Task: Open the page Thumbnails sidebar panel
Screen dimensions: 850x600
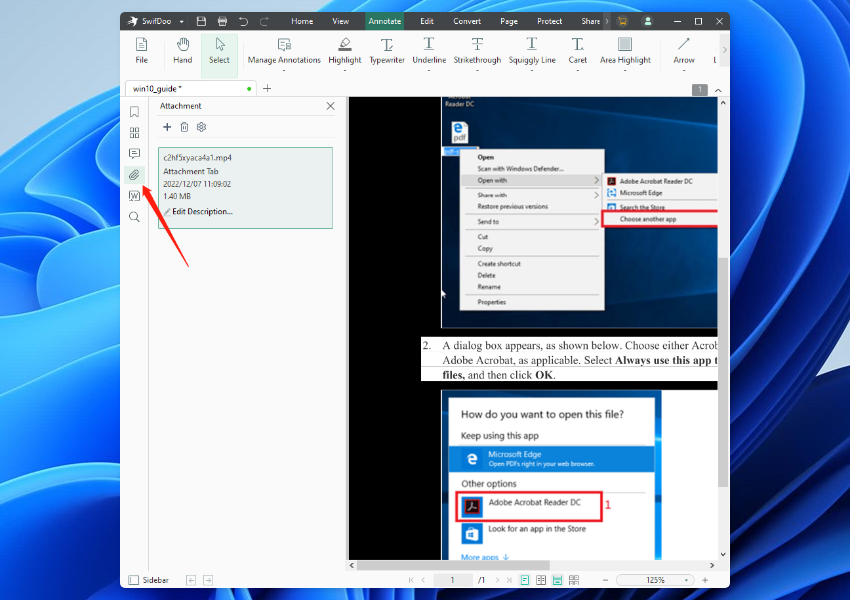Action: click(134, 133)
